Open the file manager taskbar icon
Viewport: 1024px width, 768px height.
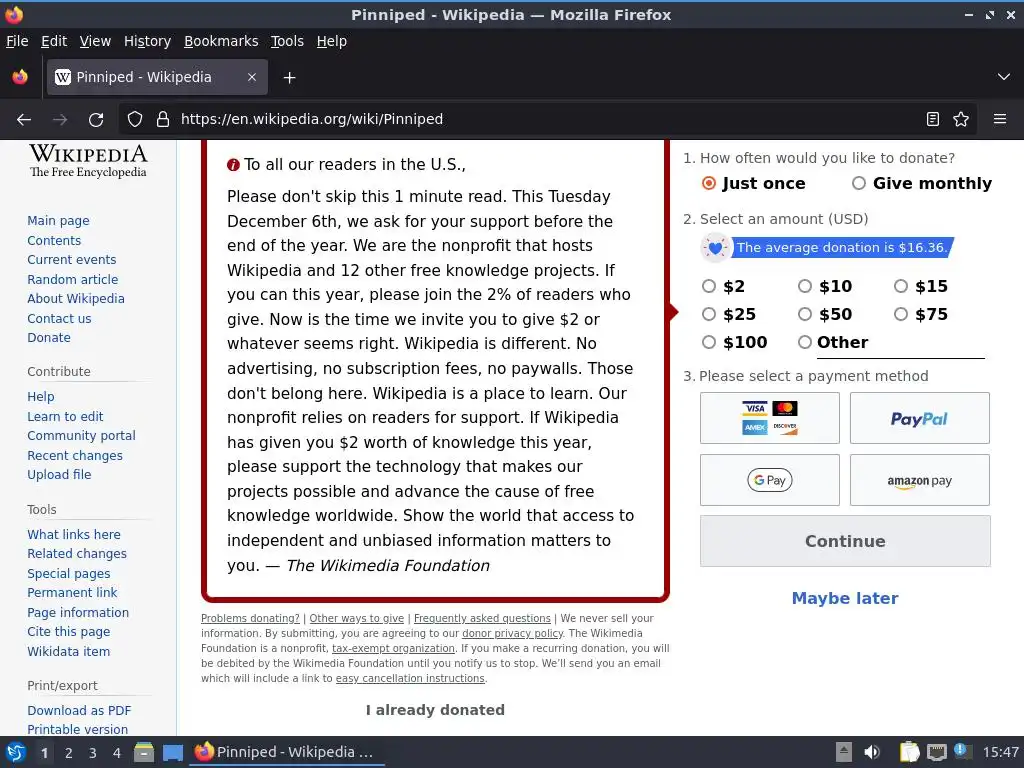(144, 752)
